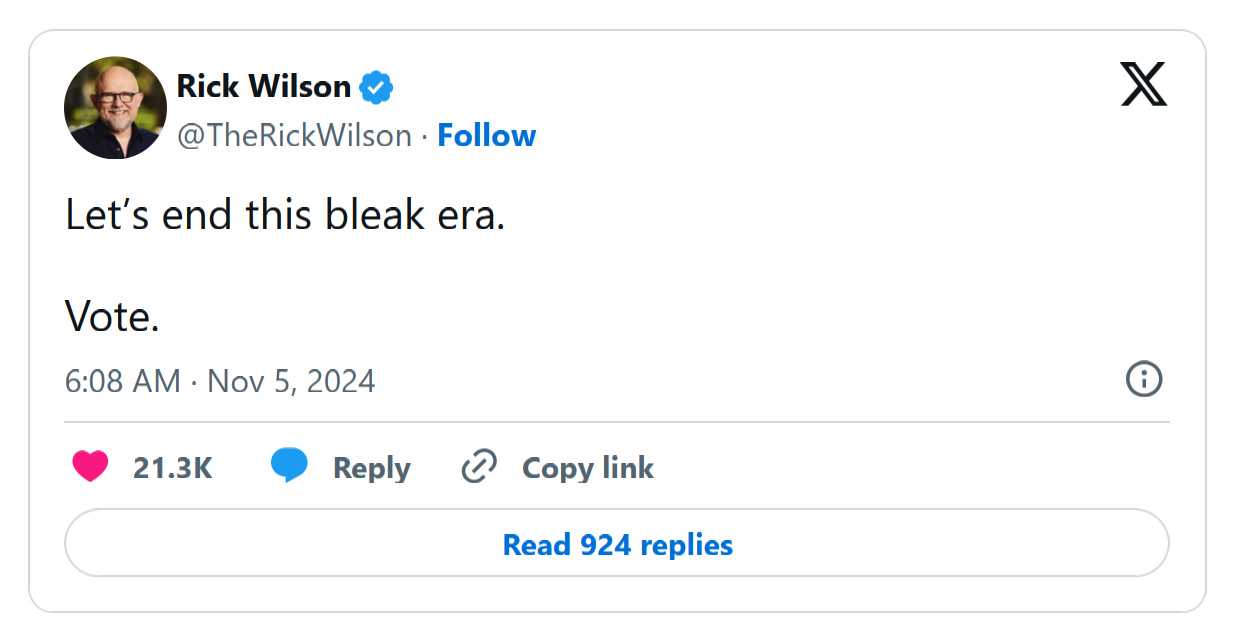Click the chain link copy icon
This screenshot has height=632, width=1236.
pos(479,467)
